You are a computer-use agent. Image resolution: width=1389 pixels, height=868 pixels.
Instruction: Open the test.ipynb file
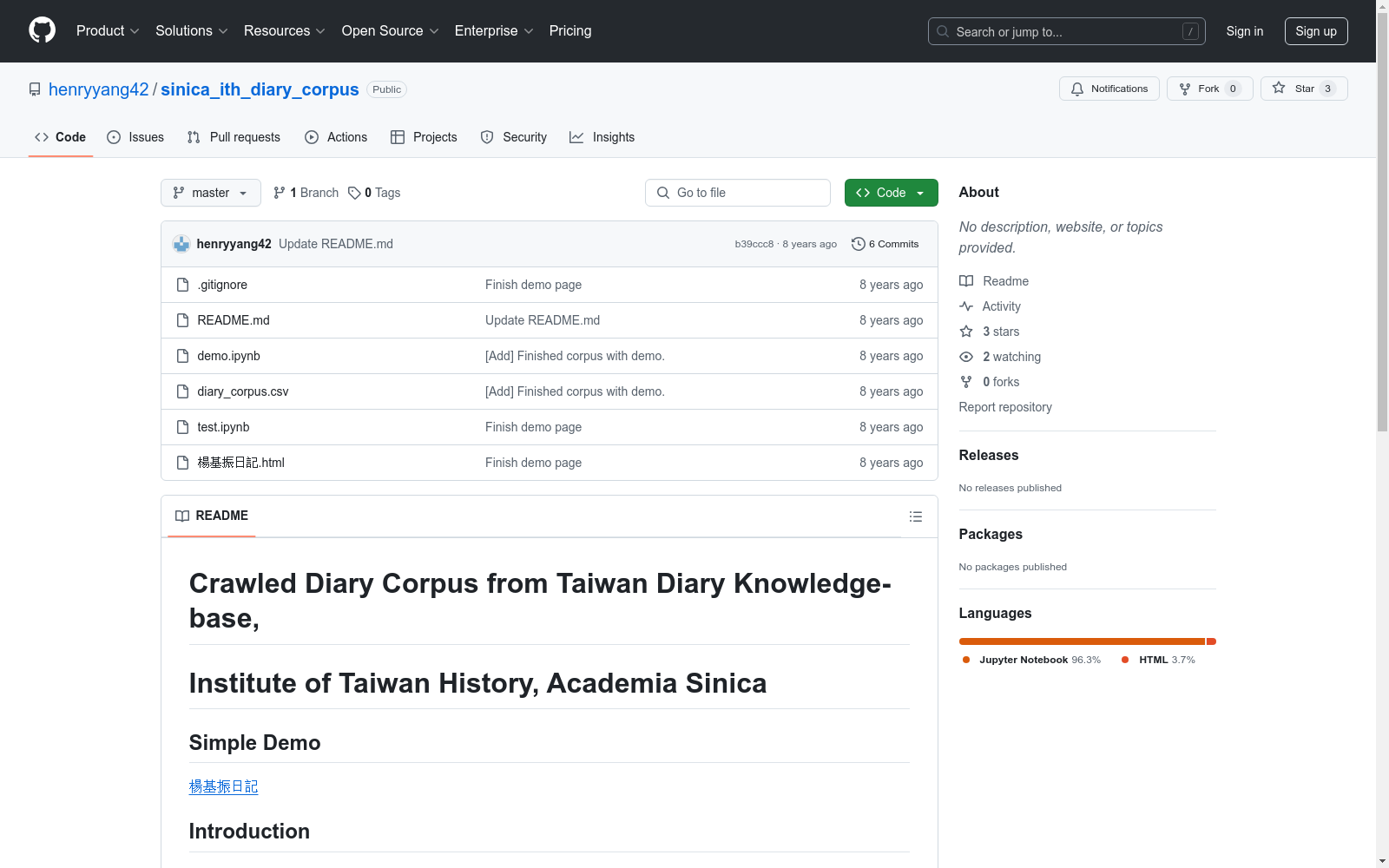pyautogui.click(x=223, y=427)
